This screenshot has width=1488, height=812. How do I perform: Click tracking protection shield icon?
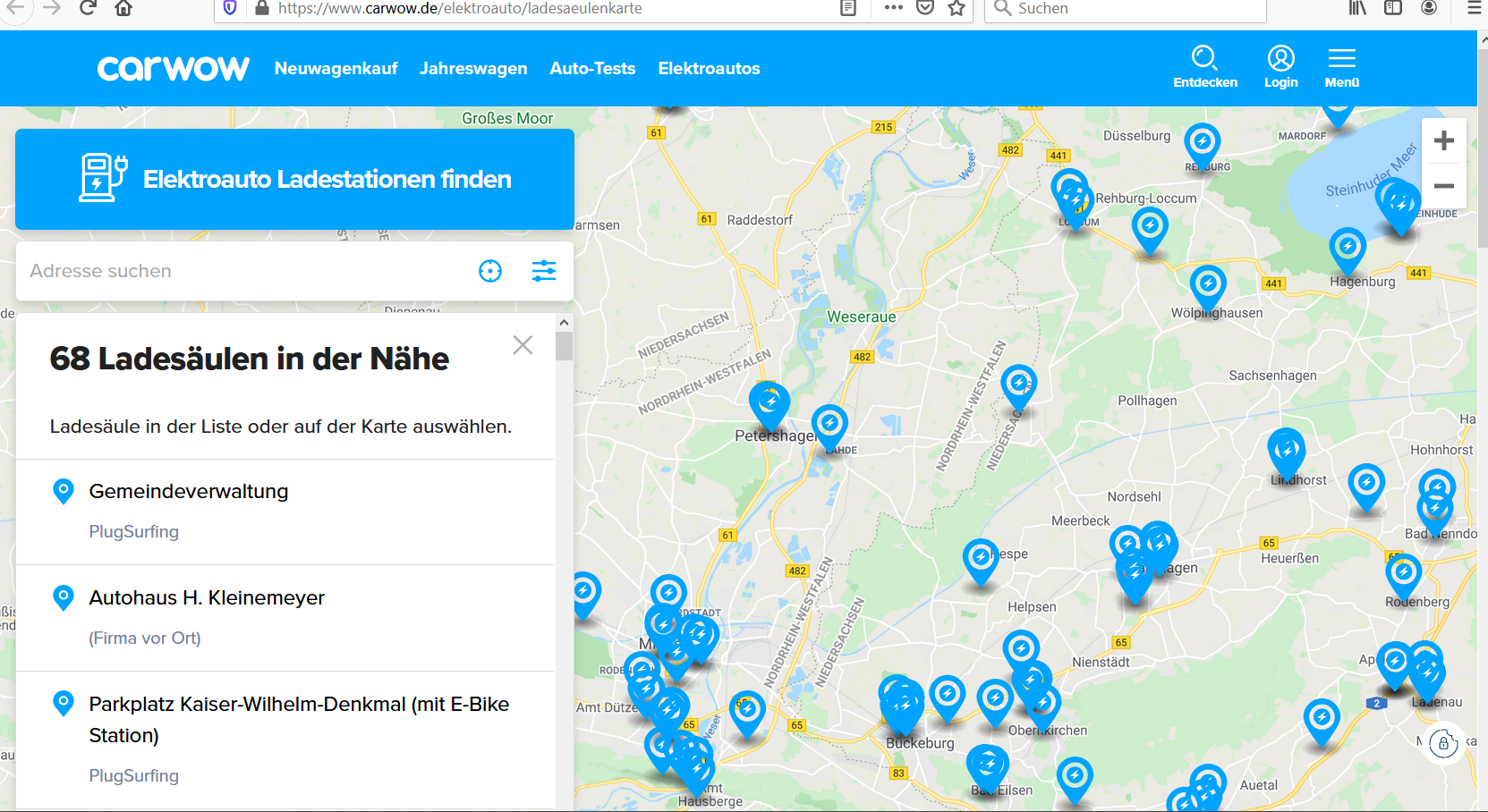coord(230,8)
